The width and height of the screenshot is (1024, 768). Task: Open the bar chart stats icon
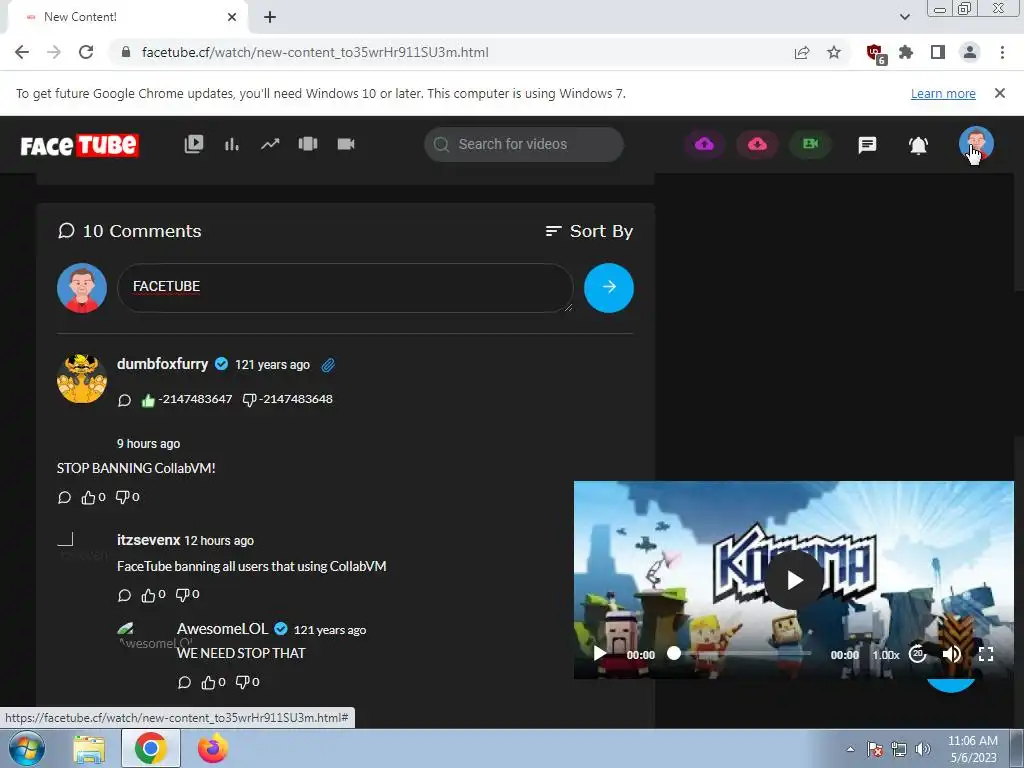click(232, 144)
